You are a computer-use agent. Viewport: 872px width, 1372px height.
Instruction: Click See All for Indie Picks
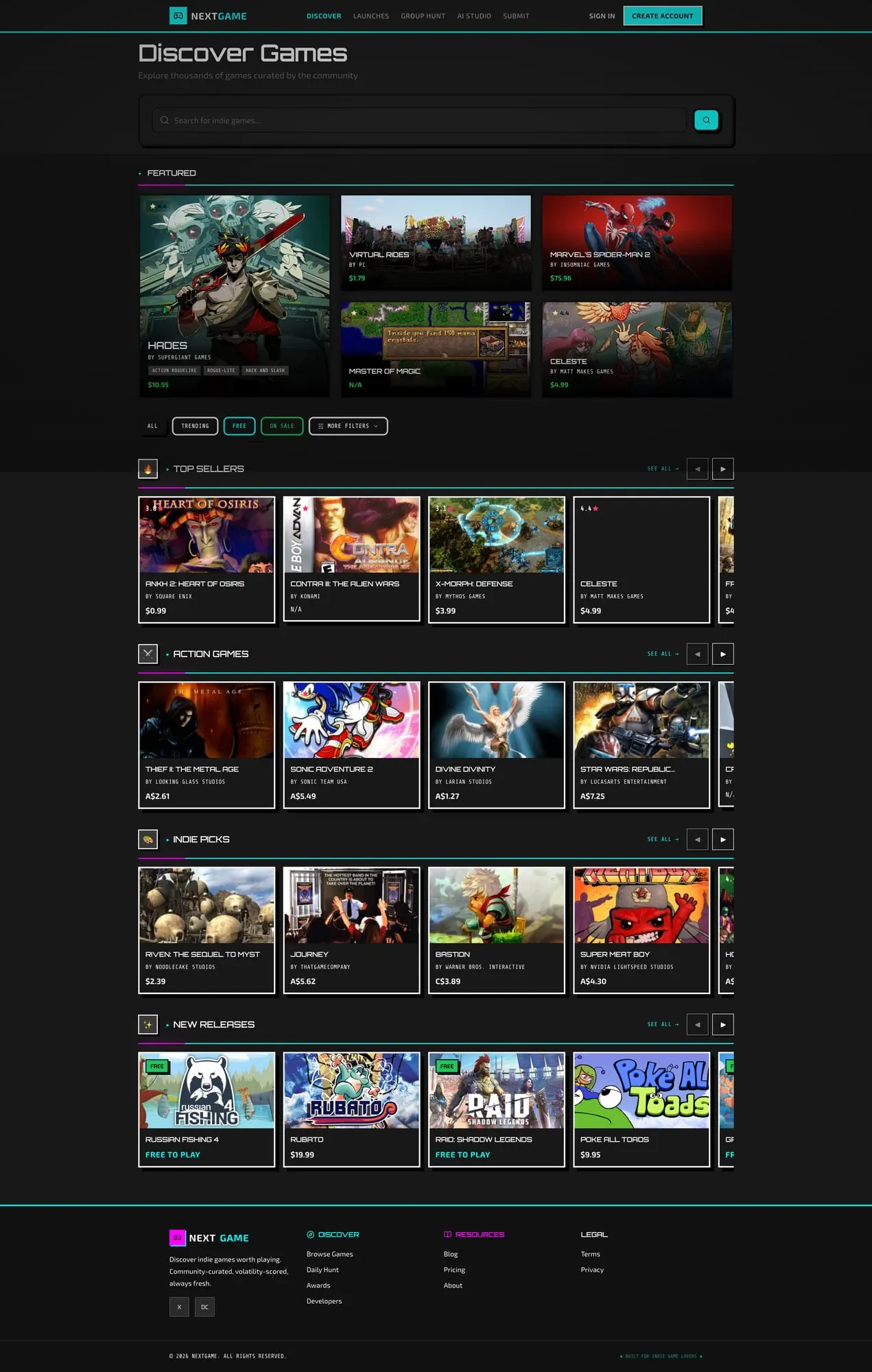tap(663, 840)
